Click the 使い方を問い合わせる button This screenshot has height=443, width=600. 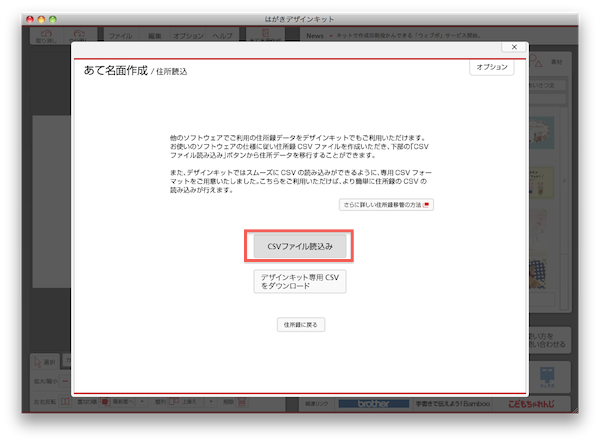[549, 340]
